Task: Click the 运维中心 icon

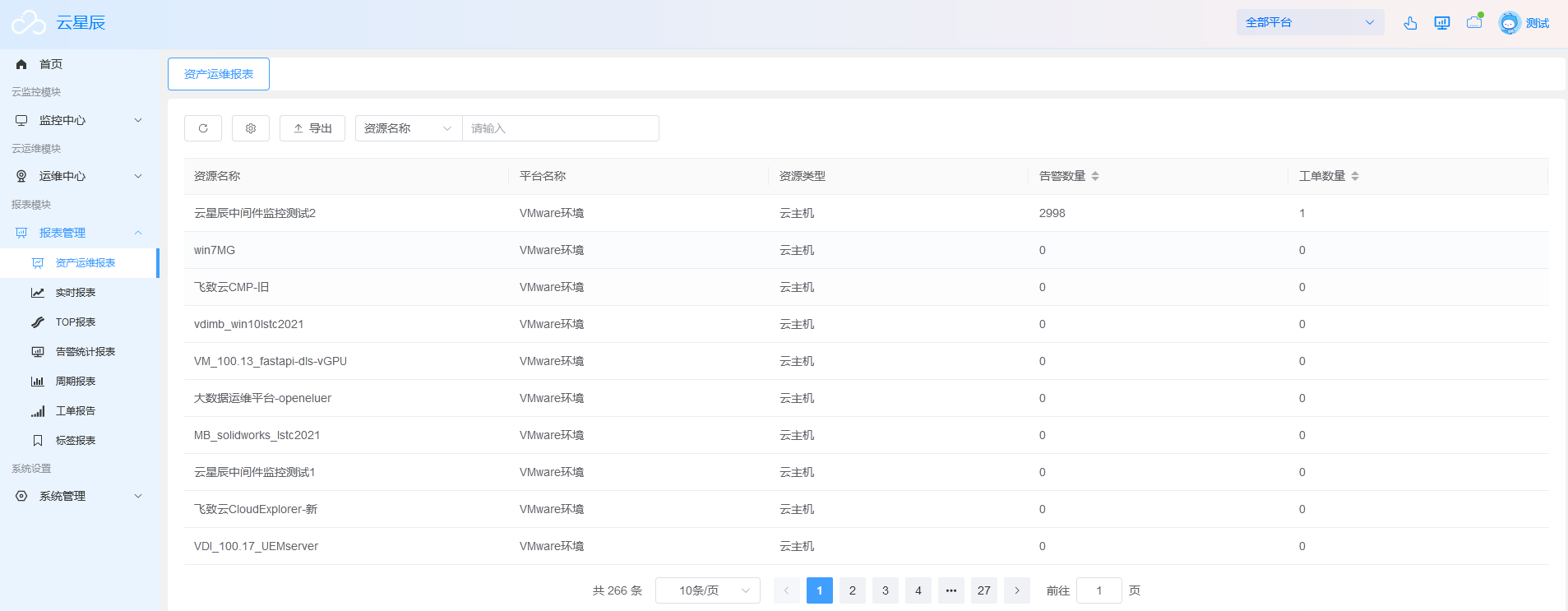Action: click(21, 176)
